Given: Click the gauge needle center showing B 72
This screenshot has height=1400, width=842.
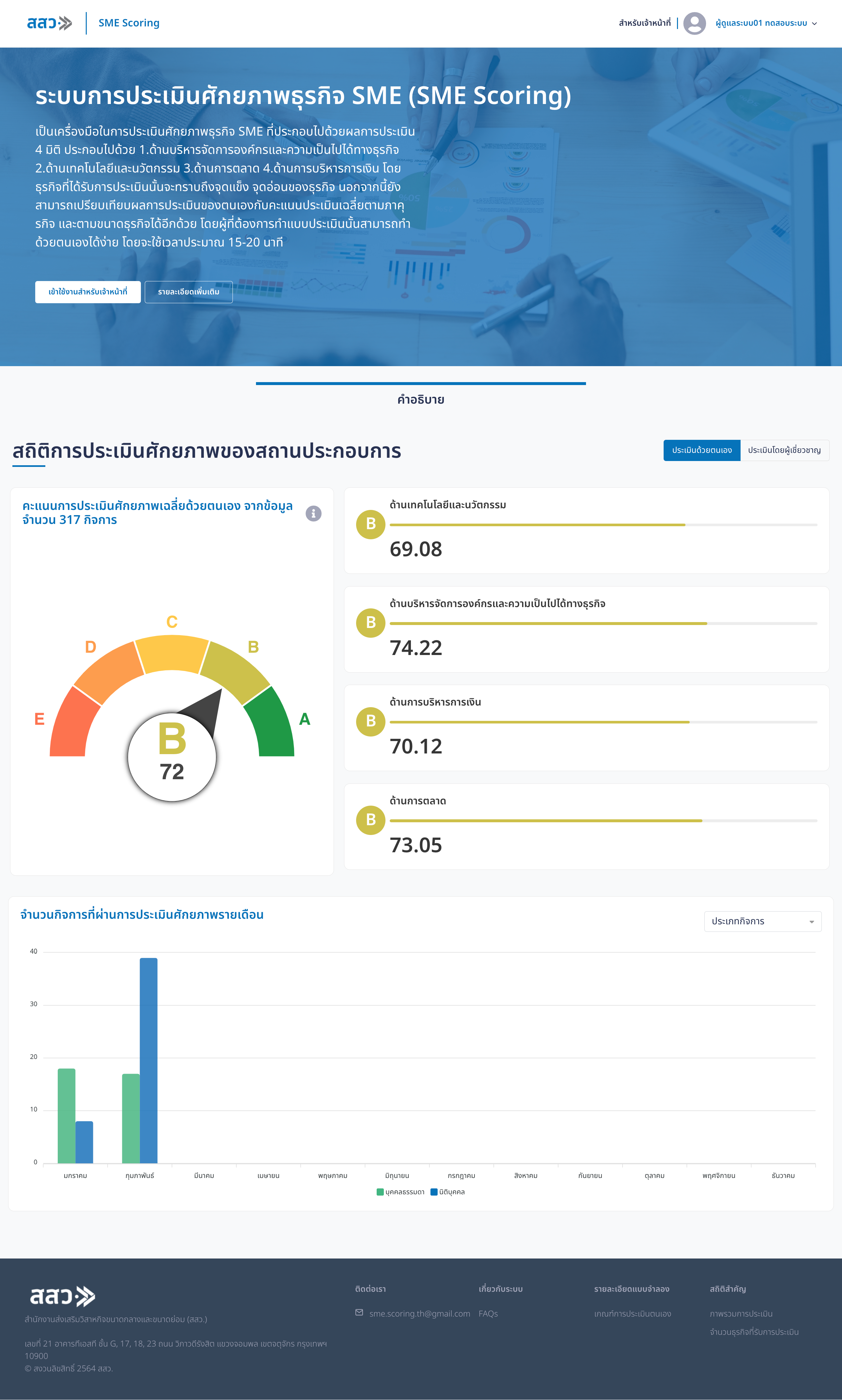Looking at the screenshot, I should (x=172, y=757).
